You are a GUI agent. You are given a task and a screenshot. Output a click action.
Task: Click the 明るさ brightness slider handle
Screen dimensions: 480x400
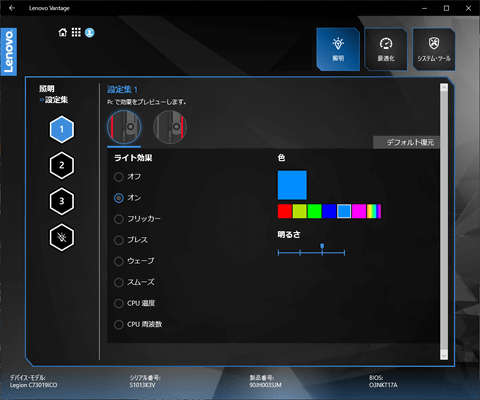coord(322,246)
